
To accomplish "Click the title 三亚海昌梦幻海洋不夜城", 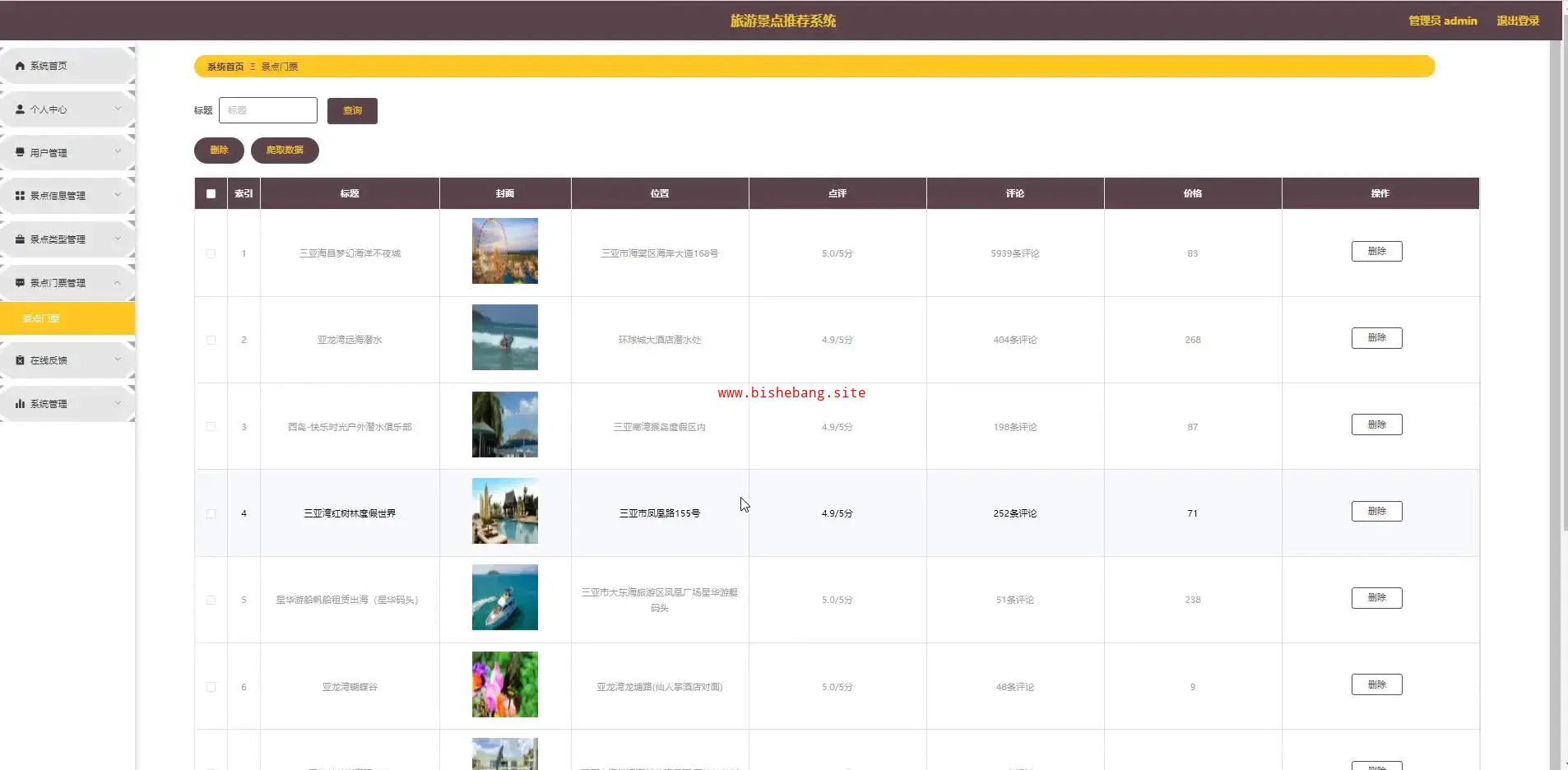I will point(350,253).
